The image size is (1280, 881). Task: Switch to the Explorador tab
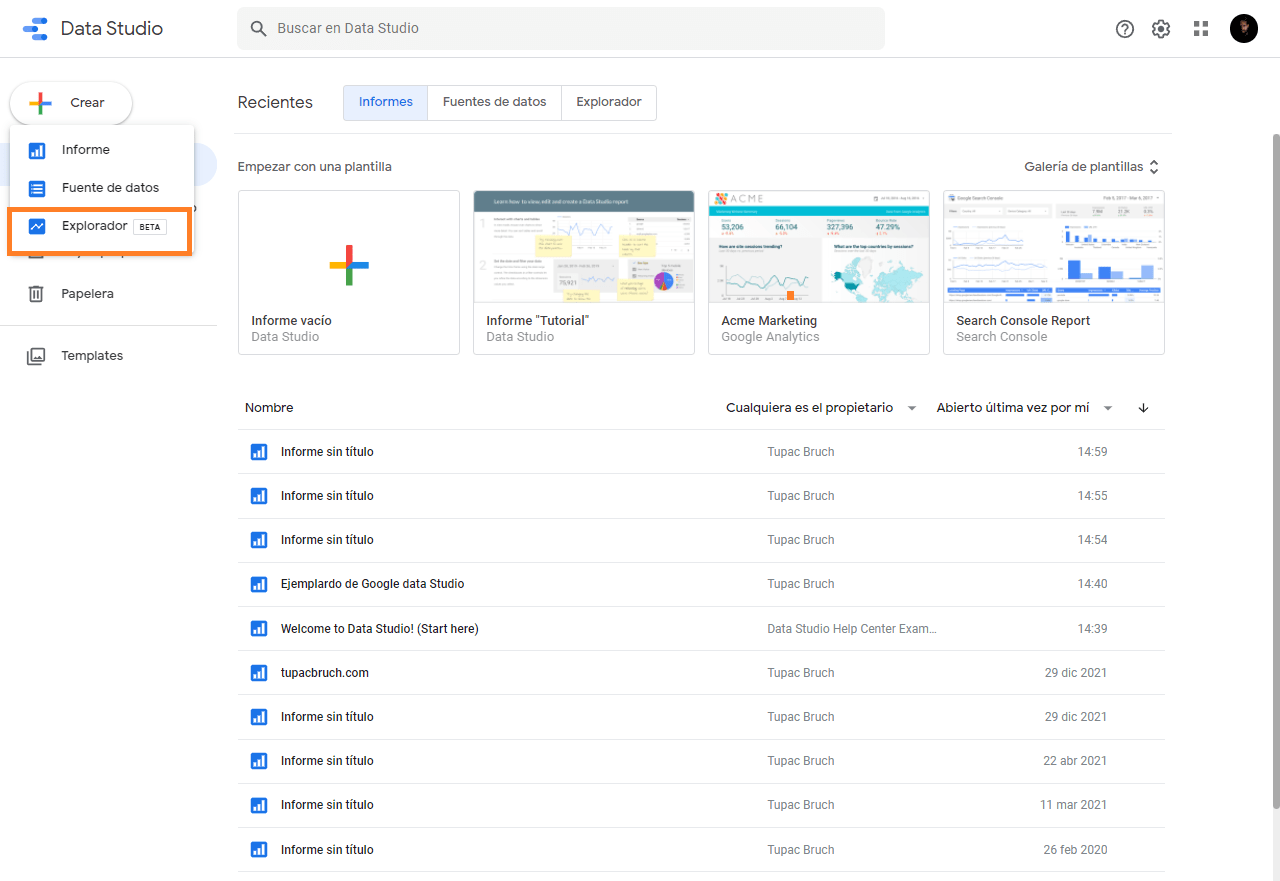coord(609,103)
